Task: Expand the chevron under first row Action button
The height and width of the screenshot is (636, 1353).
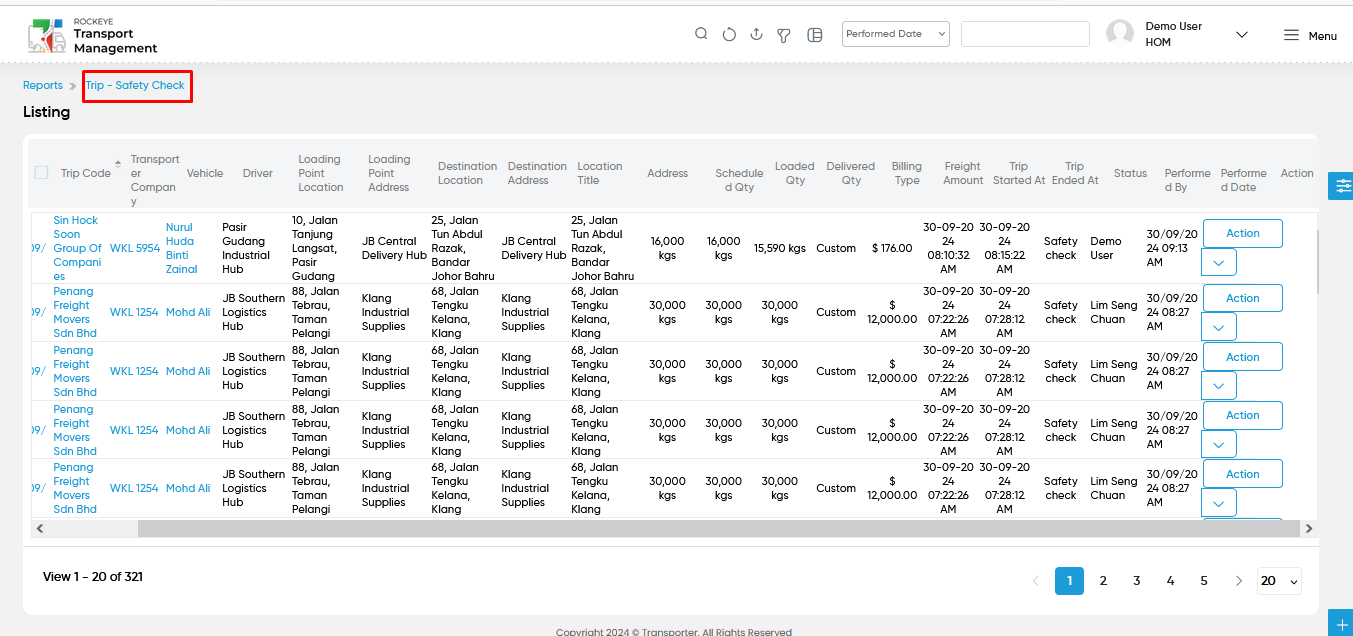Action: 1219,262
